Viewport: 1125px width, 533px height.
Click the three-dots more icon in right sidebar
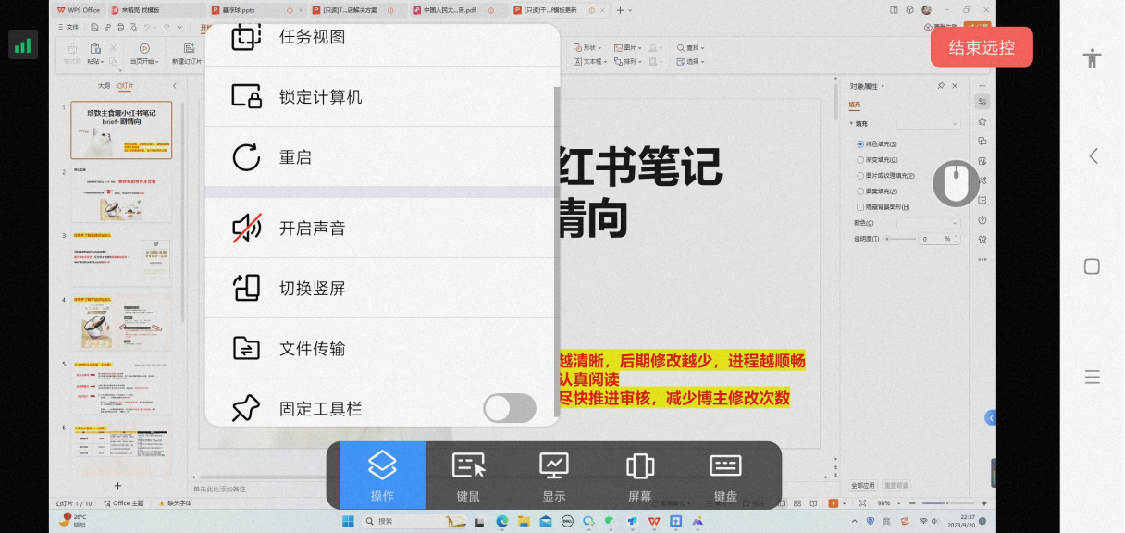tap(982, 260)
